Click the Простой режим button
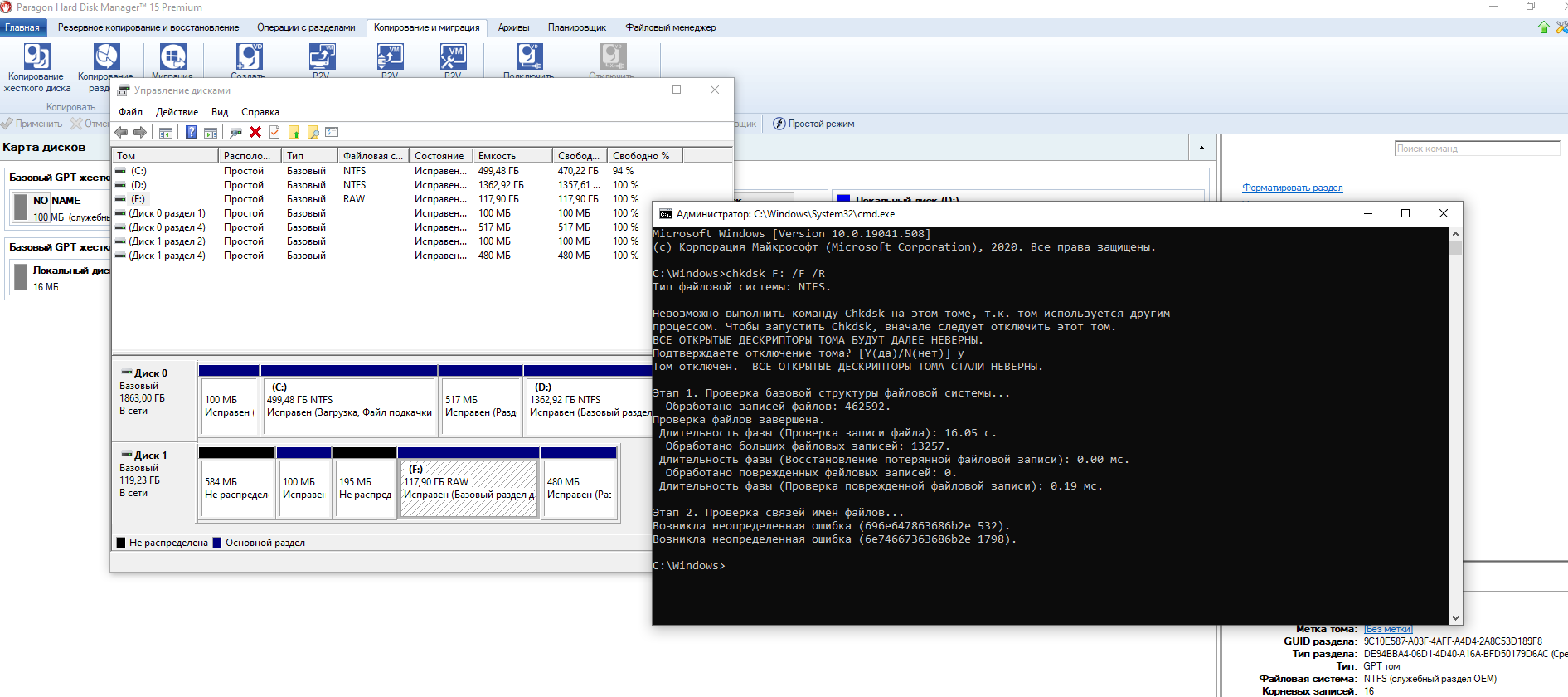Image resolution: width=1568 pixels, height=697 pixels. pyautogui.click(x=813, y=124)
